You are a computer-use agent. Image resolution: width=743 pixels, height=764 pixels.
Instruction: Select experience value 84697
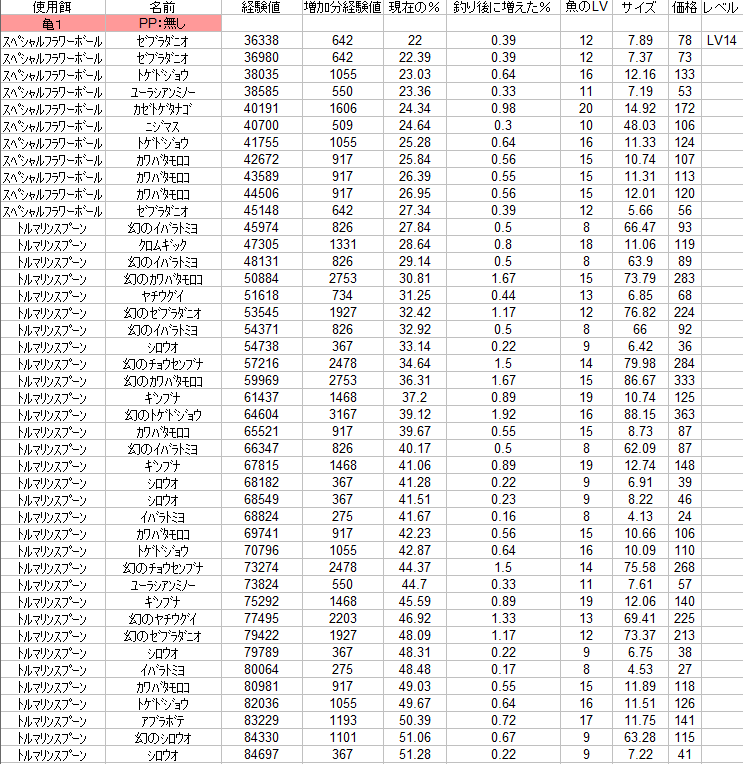tap(261, 755)
